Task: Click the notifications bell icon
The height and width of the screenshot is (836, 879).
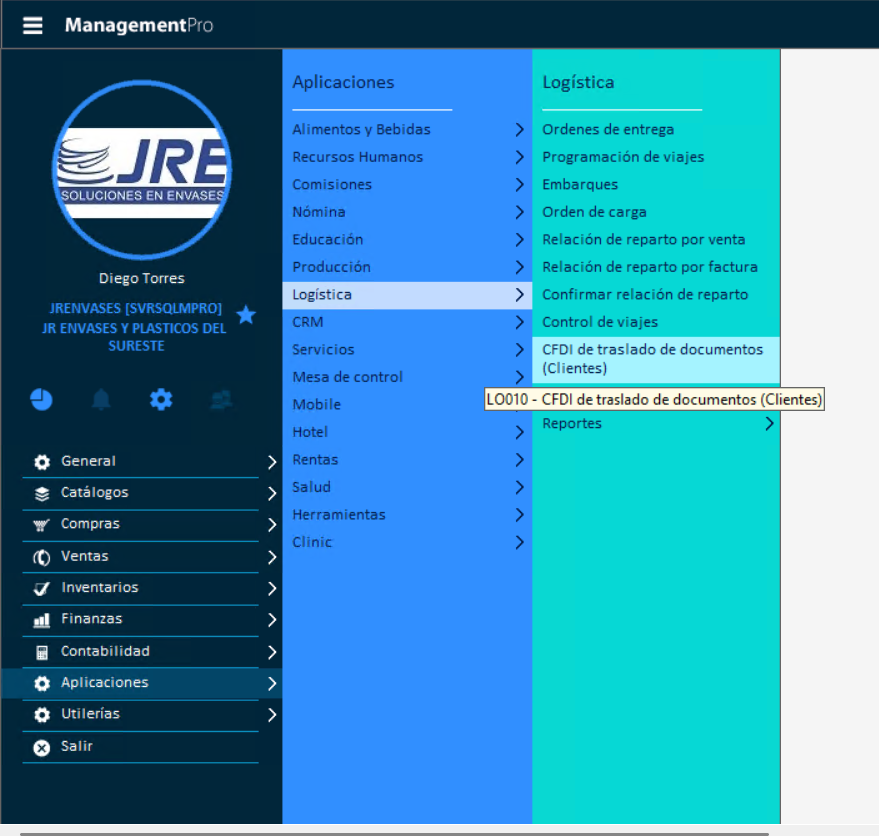Action: click(101, 400)
